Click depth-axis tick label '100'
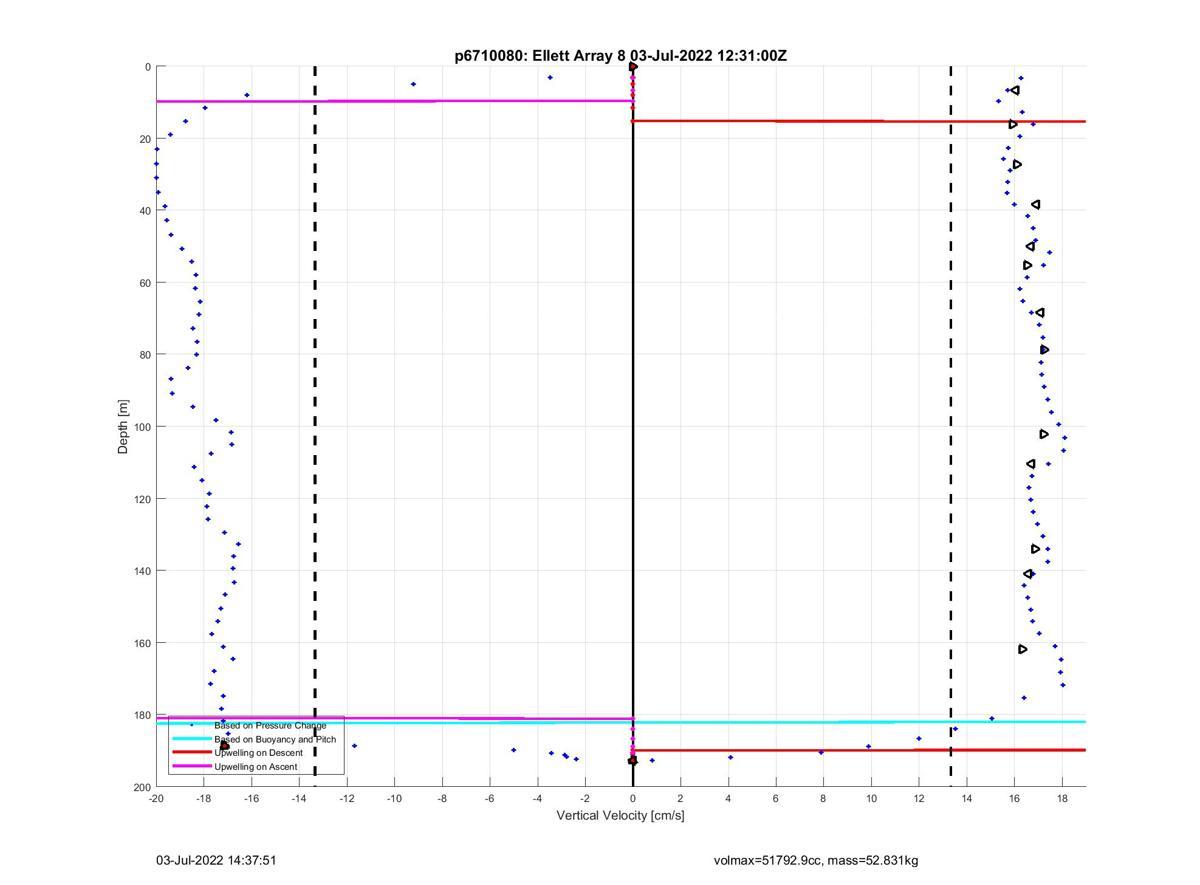Screen dimensions: 1200x885 coord(142,427)
